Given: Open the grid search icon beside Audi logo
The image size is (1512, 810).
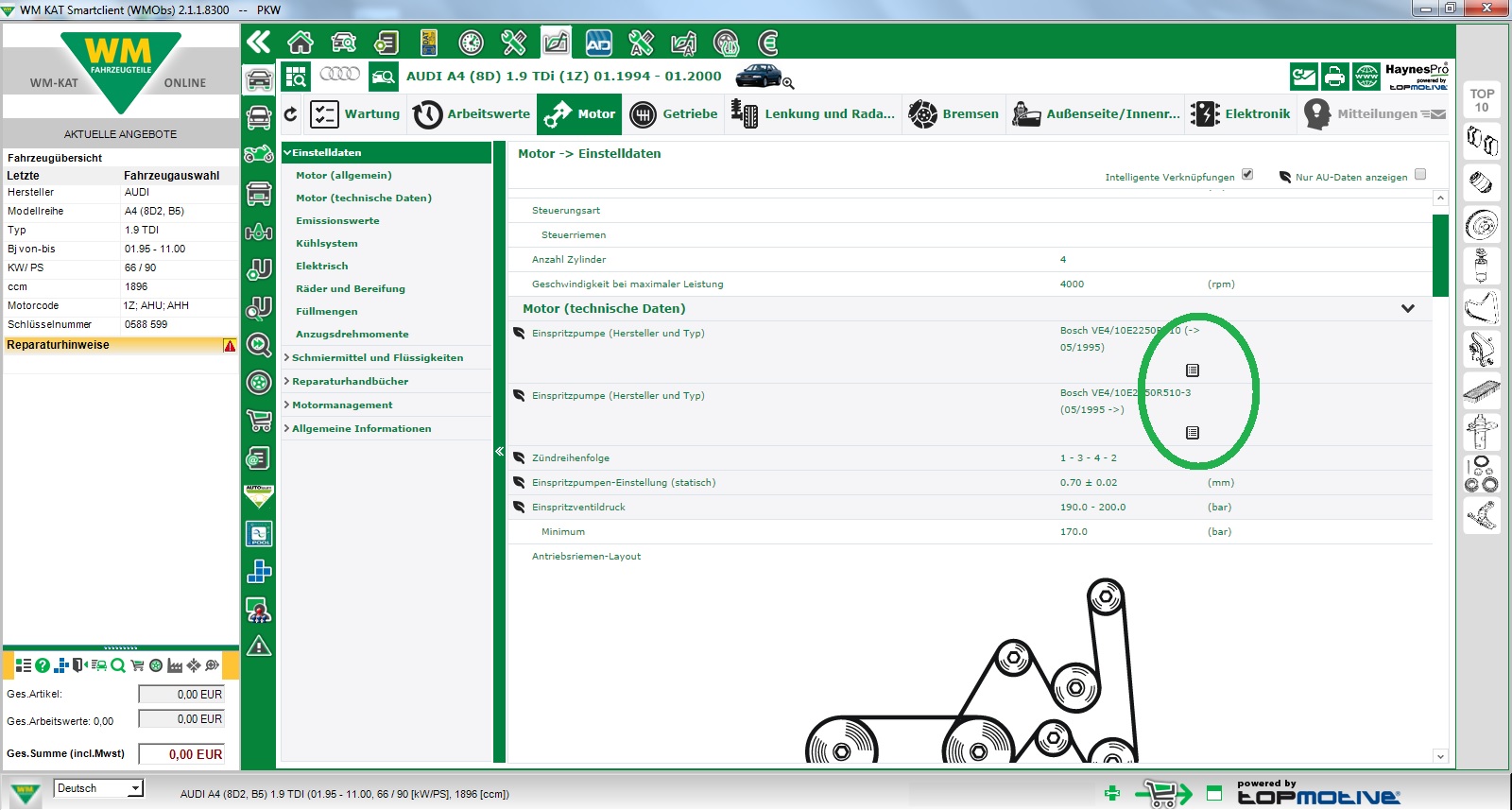Looking at the screenshot, I should (x=297, y=77).
